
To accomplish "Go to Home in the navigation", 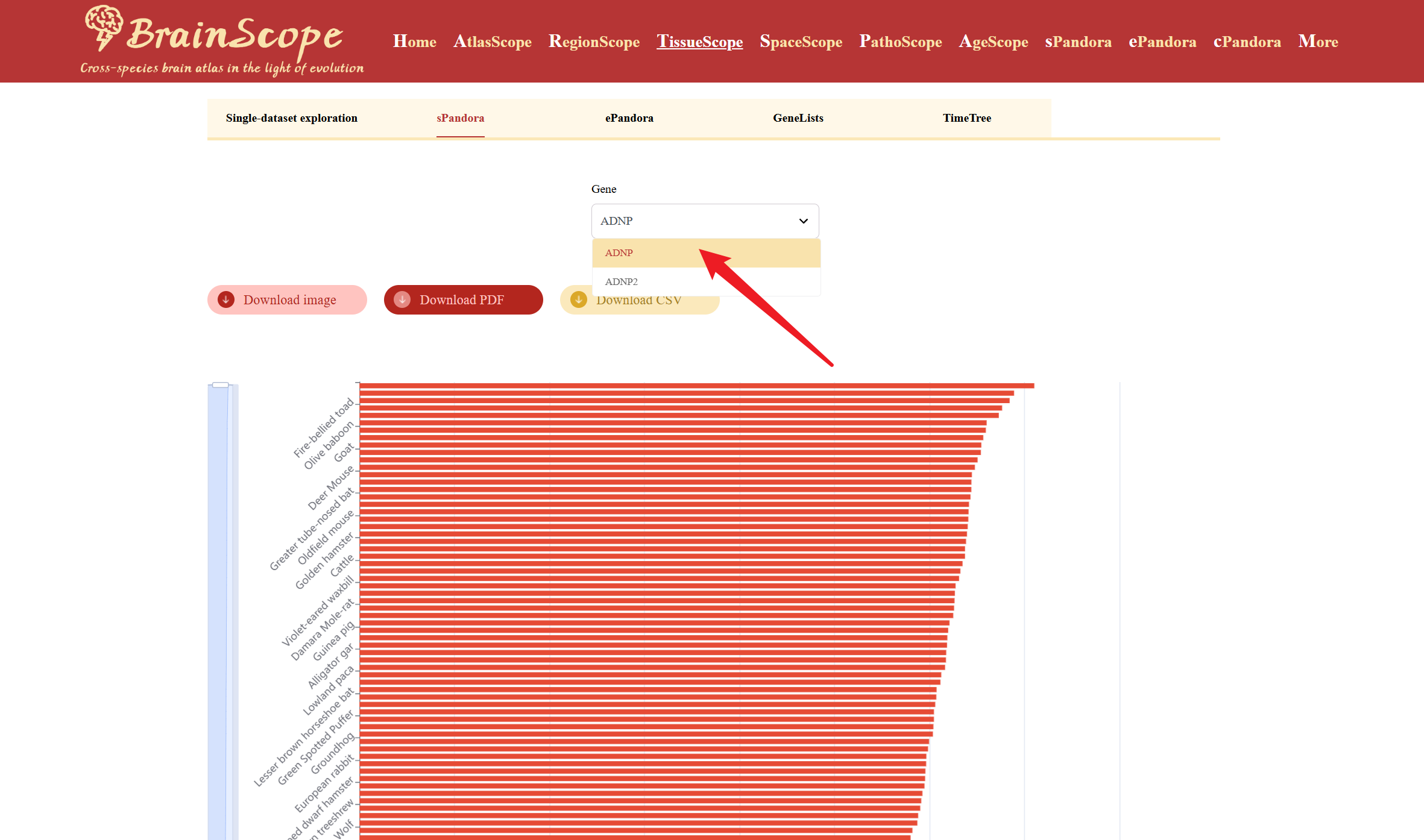I will point(415,42).
